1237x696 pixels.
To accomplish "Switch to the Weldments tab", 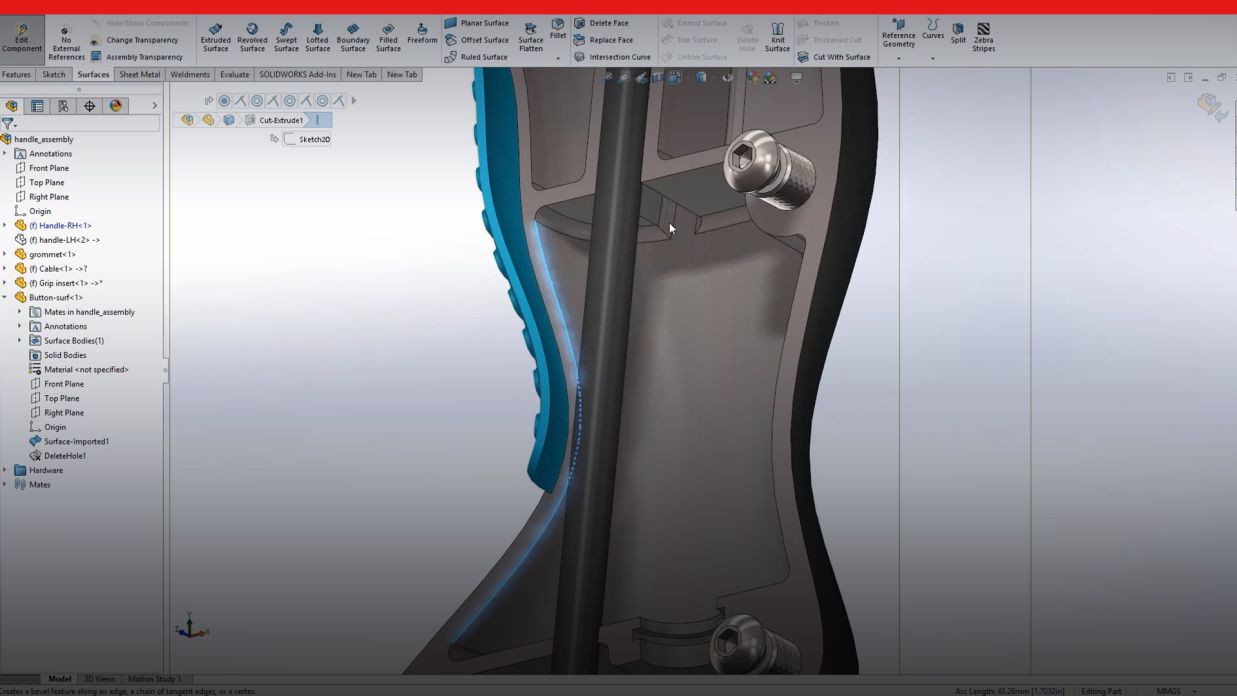I will click(190, 75).
